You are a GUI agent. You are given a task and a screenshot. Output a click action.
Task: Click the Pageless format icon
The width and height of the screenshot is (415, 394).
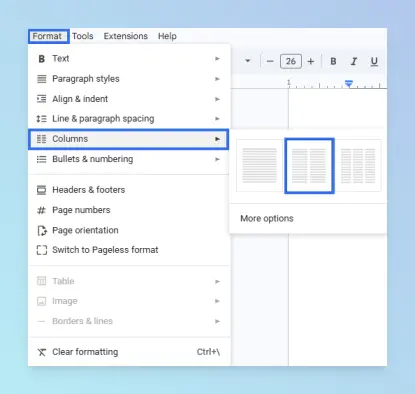point(42,250)
